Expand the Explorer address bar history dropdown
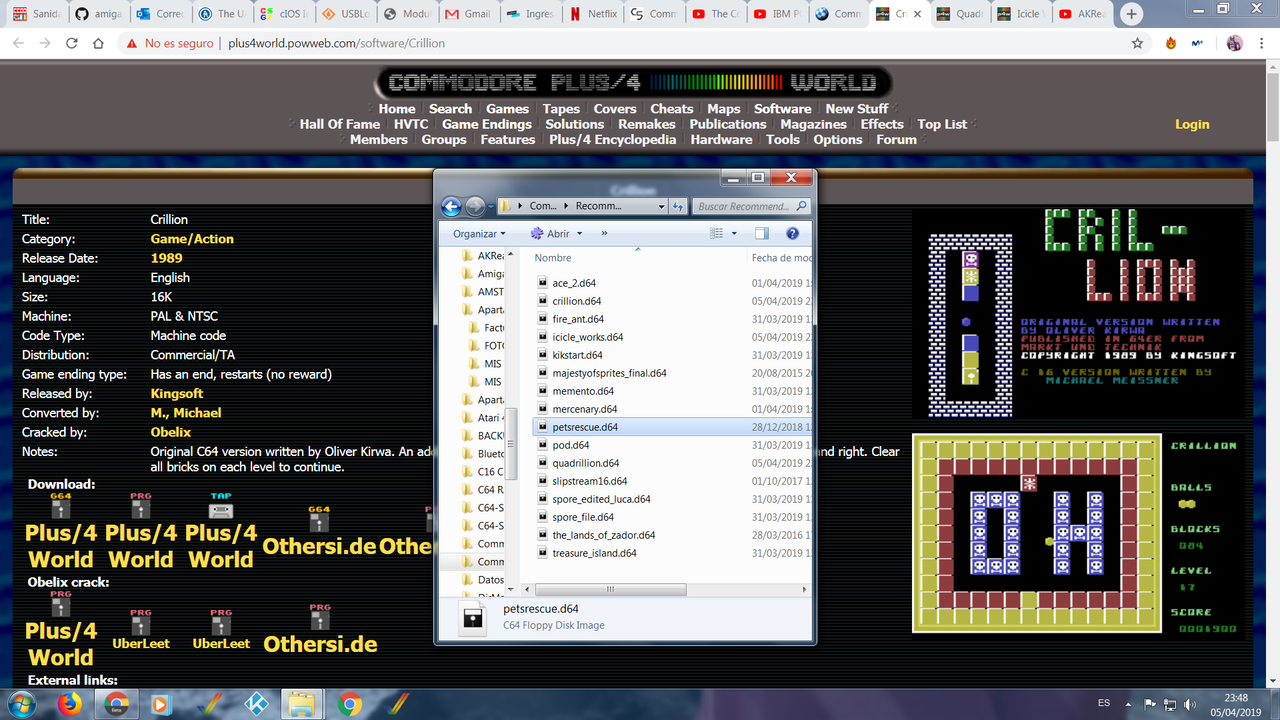The width and height of the screenshot is (1280, 720). coord(661,206)
